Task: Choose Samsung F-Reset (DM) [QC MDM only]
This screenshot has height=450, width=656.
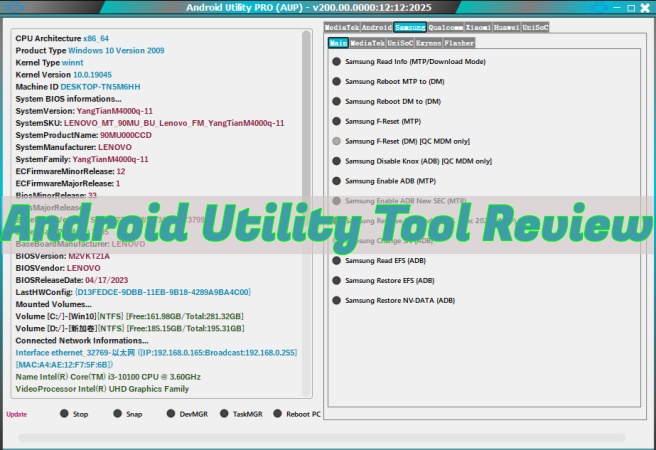Action: pos(401,141)
